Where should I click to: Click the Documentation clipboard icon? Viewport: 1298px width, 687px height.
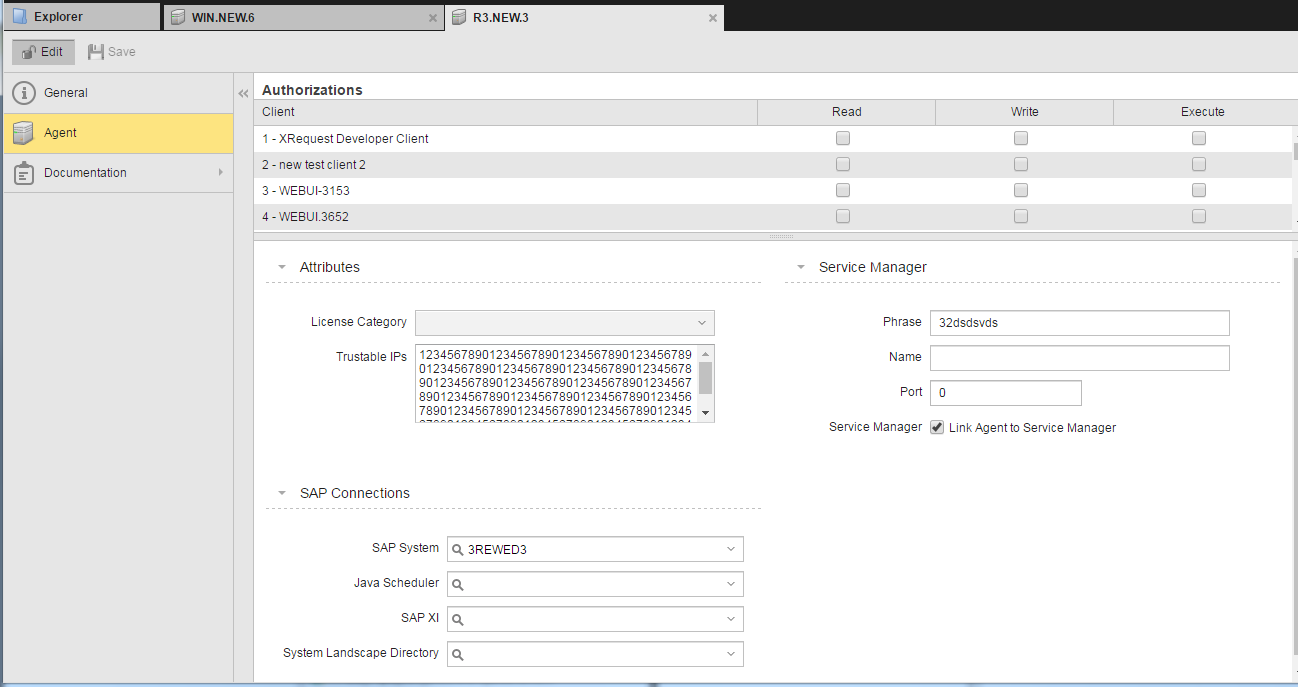click(24, 173)
